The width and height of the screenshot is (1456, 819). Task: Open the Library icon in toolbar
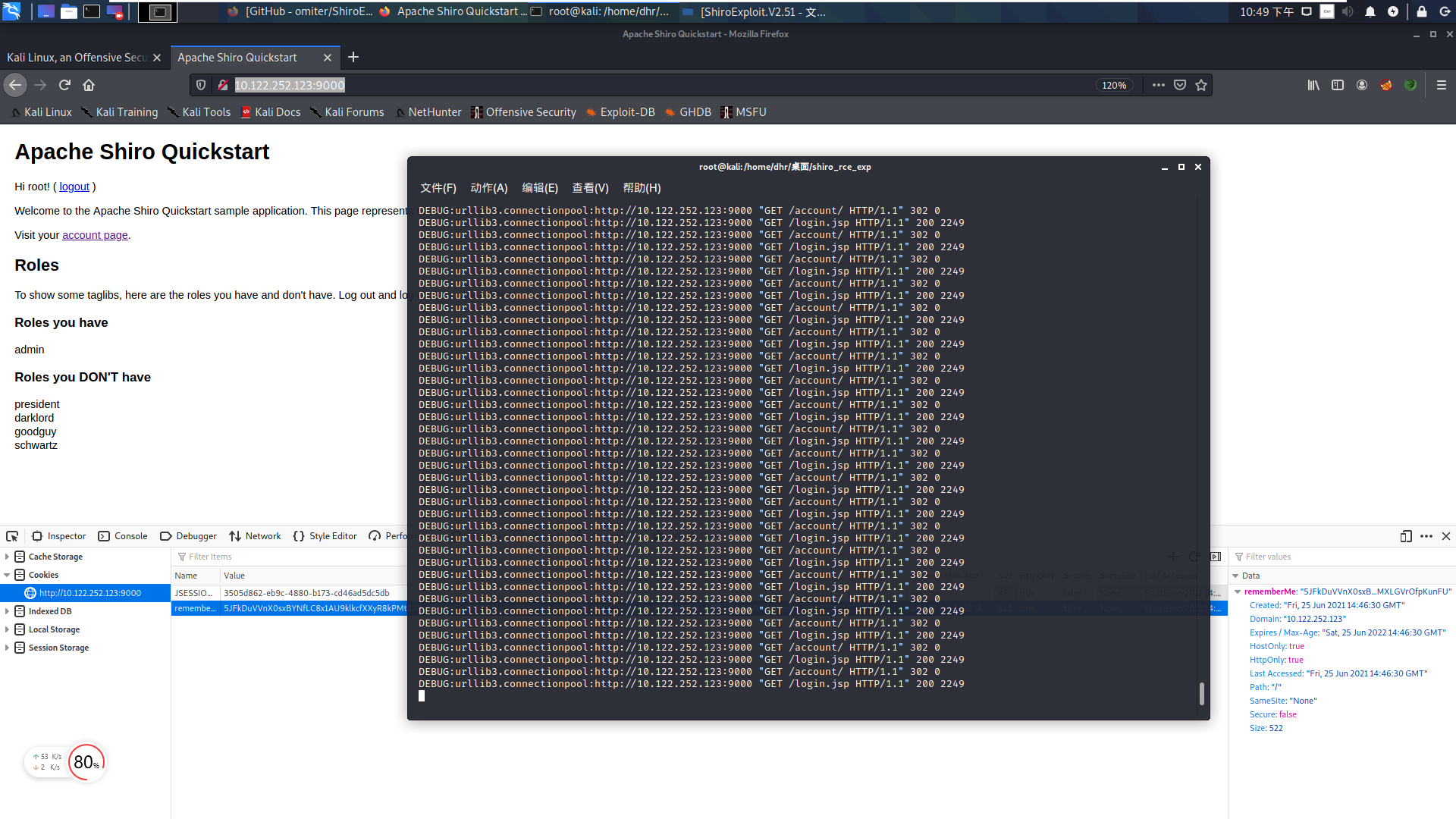tap(1313, 85)
